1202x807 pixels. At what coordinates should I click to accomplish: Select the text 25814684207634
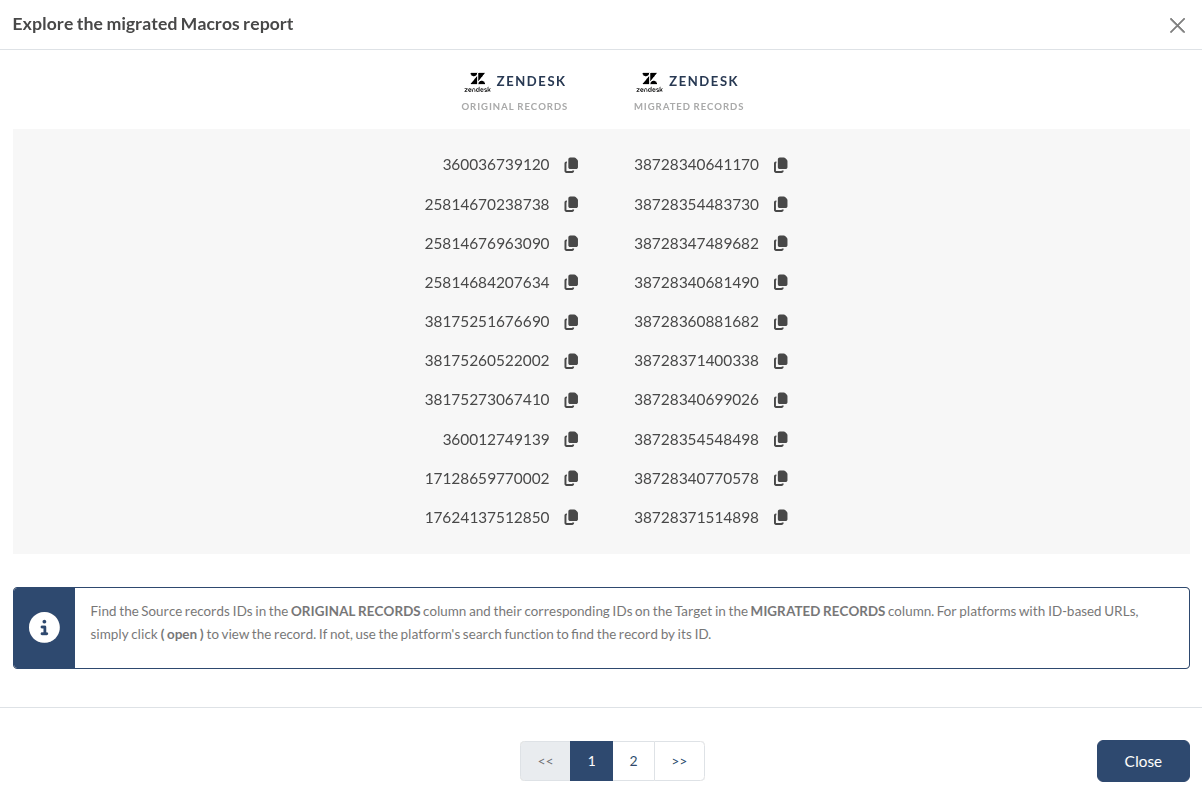487,283
